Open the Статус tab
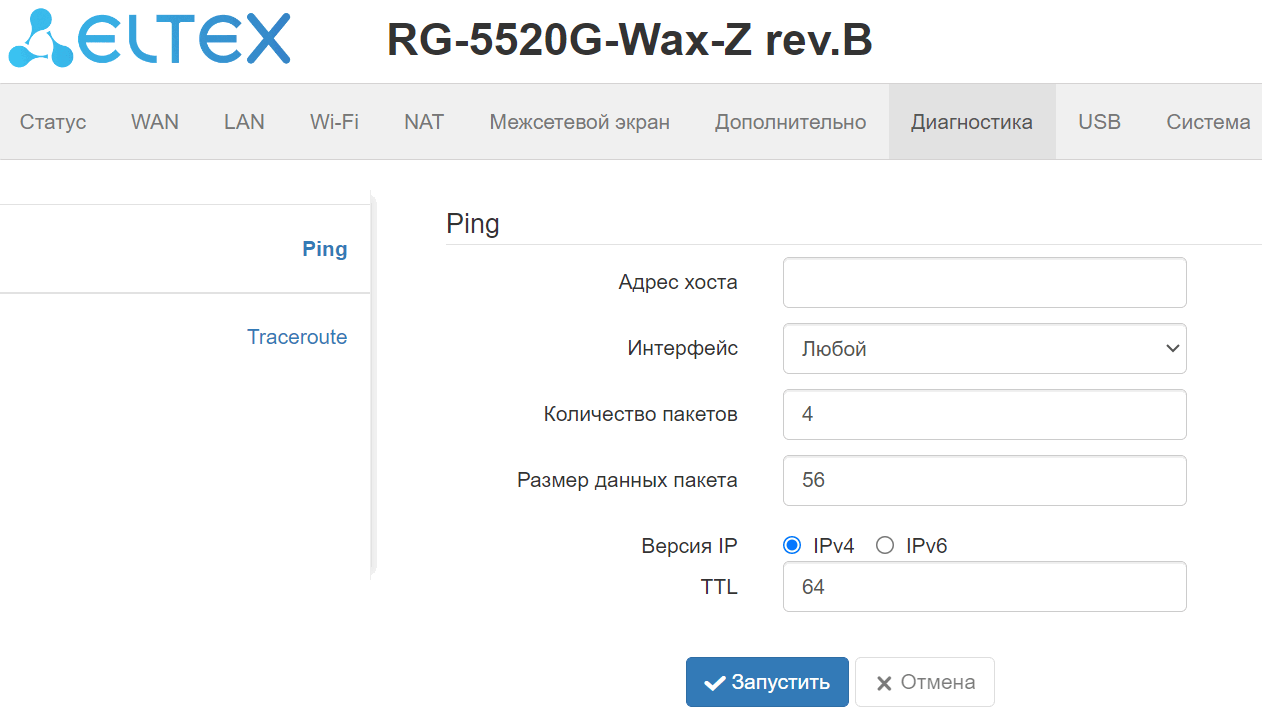The width and height of the screenshot is (1262, 719). point(53,122)
